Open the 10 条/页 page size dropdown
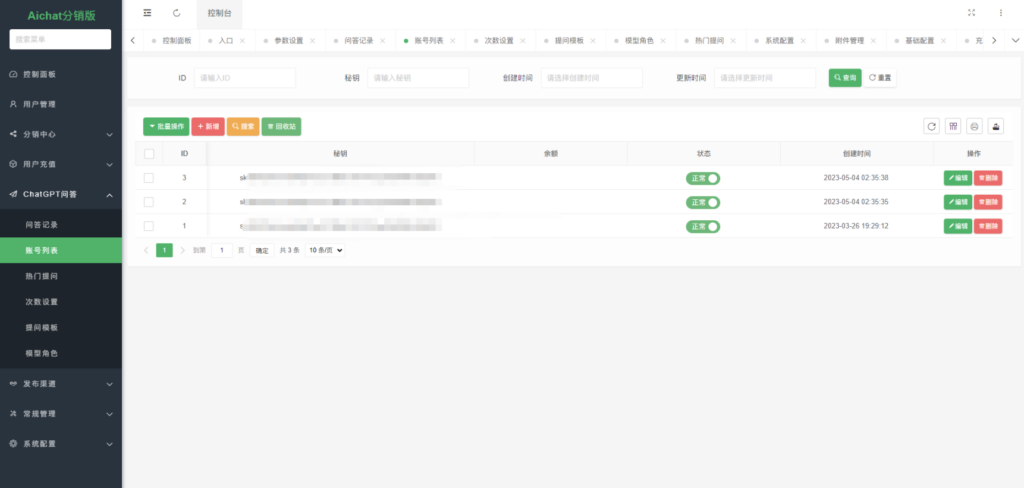 (325, 250)
